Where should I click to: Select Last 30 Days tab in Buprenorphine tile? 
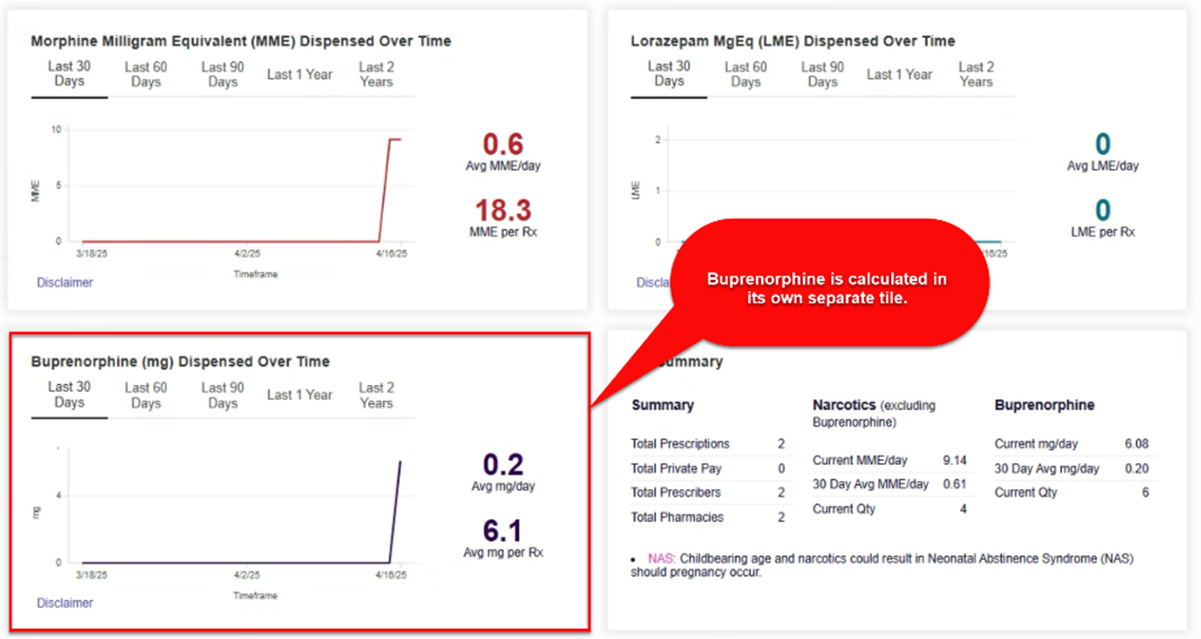pos(69,395)
